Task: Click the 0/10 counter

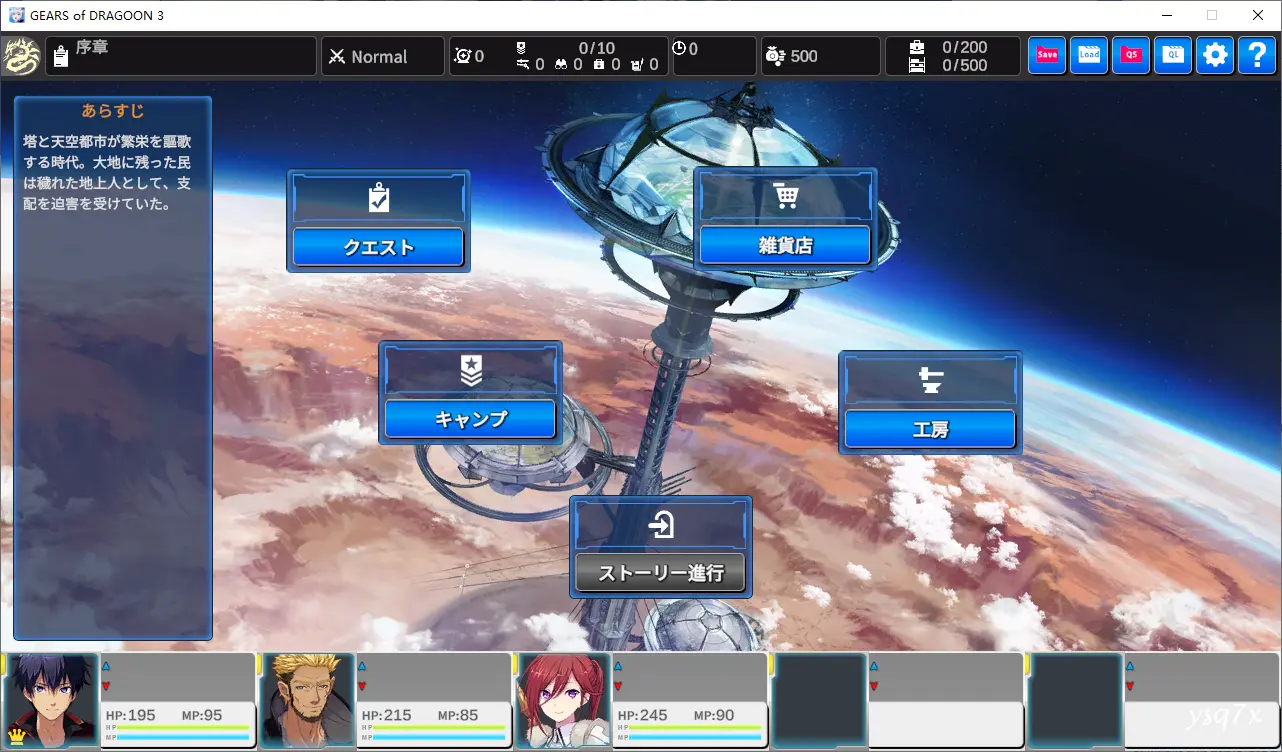Action: 597,48
